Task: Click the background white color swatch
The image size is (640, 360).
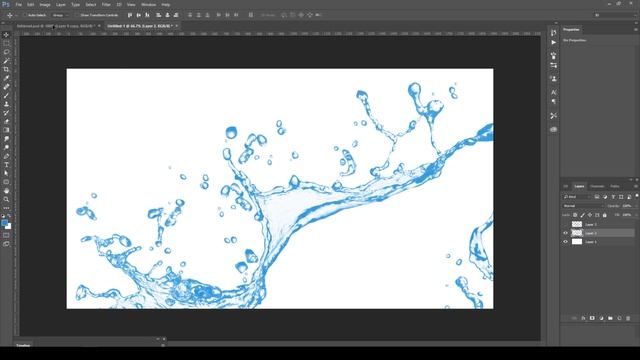Action: [9, 227]
